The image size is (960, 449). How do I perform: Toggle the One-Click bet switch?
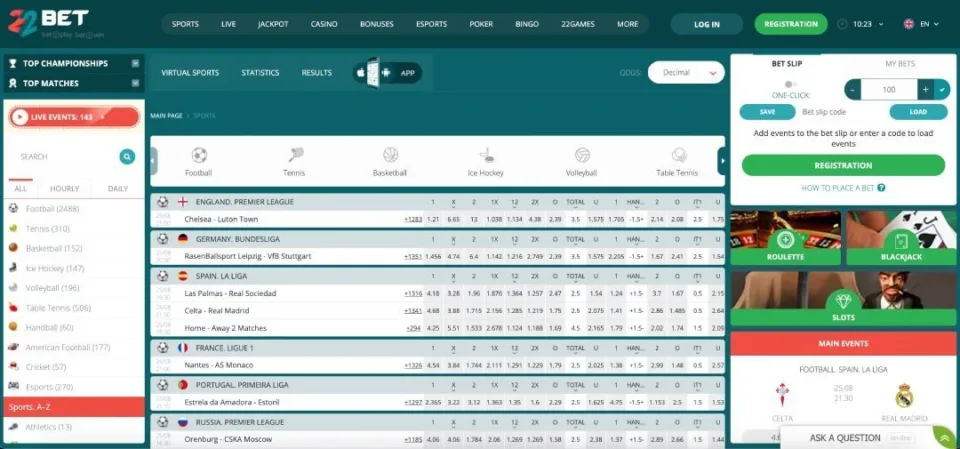tap(790, 84)
